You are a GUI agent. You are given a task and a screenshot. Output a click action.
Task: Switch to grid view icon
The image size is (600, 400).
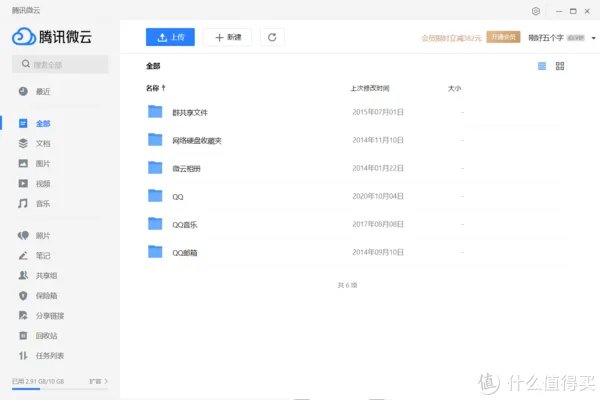(560, 66)
